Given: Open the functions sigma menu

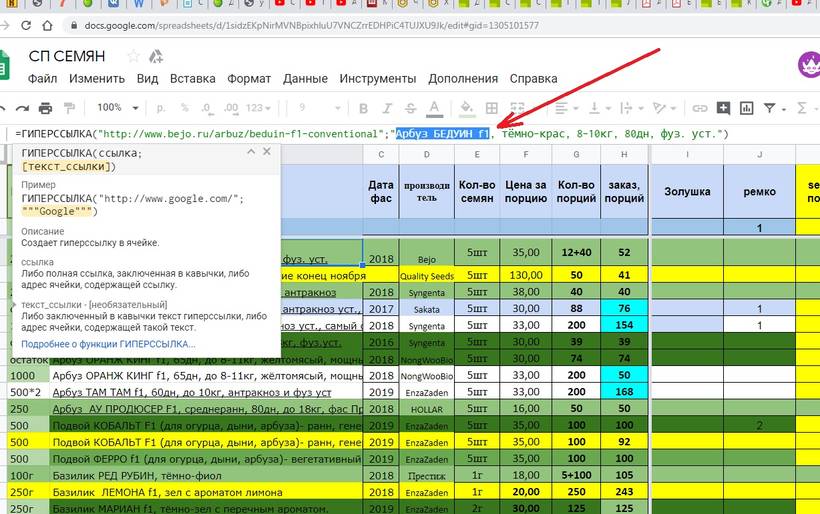Looking at the screenshot, I should tap(801, 108).
